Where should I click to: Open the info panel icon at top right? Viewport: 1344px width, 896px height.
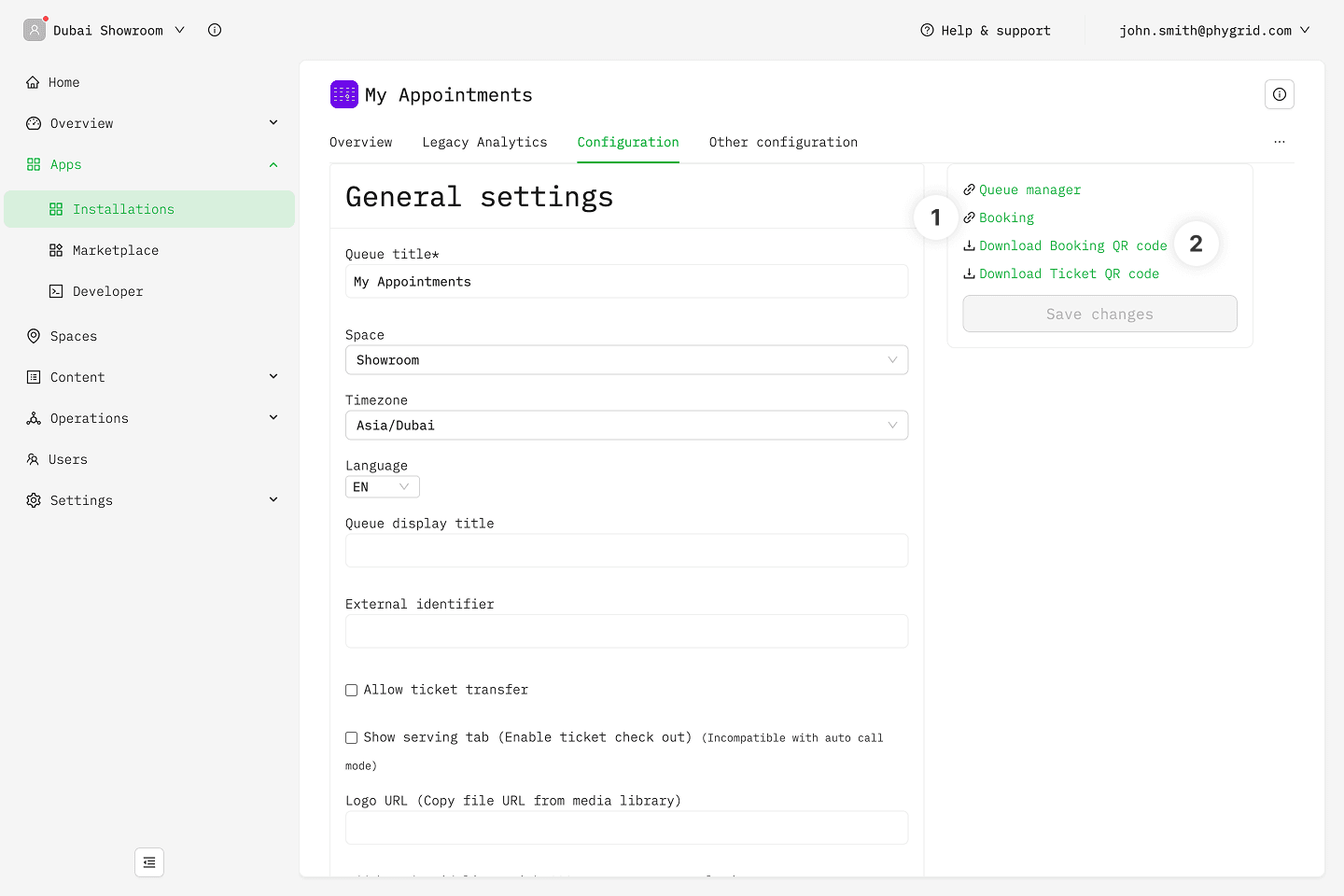point(1279,94)
